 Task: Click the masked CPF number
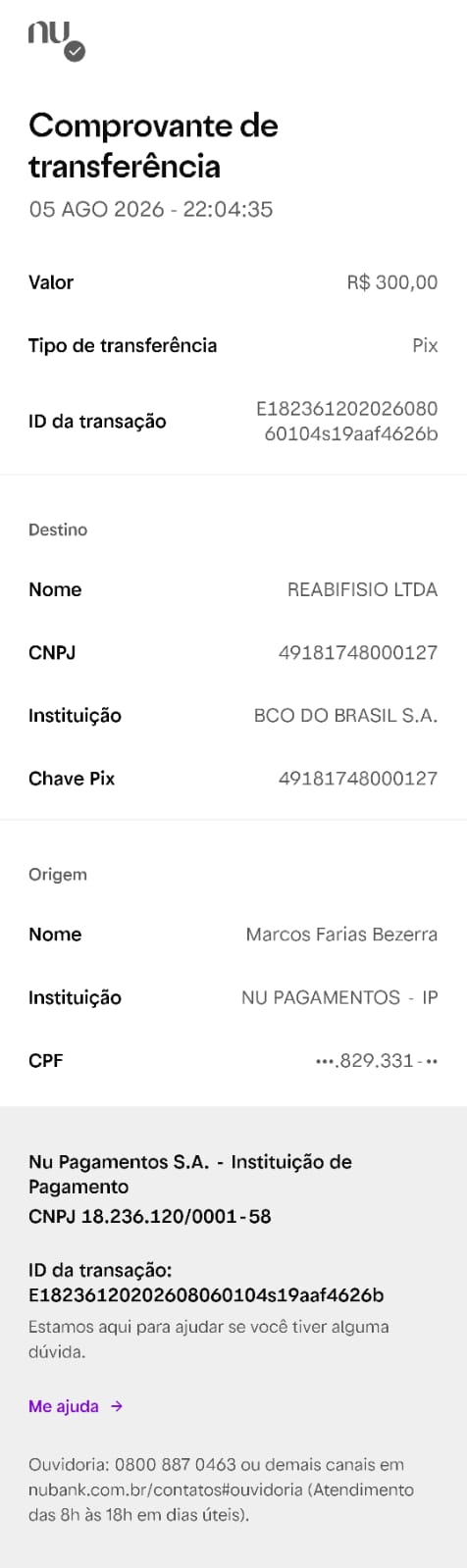pos(377,1060)
